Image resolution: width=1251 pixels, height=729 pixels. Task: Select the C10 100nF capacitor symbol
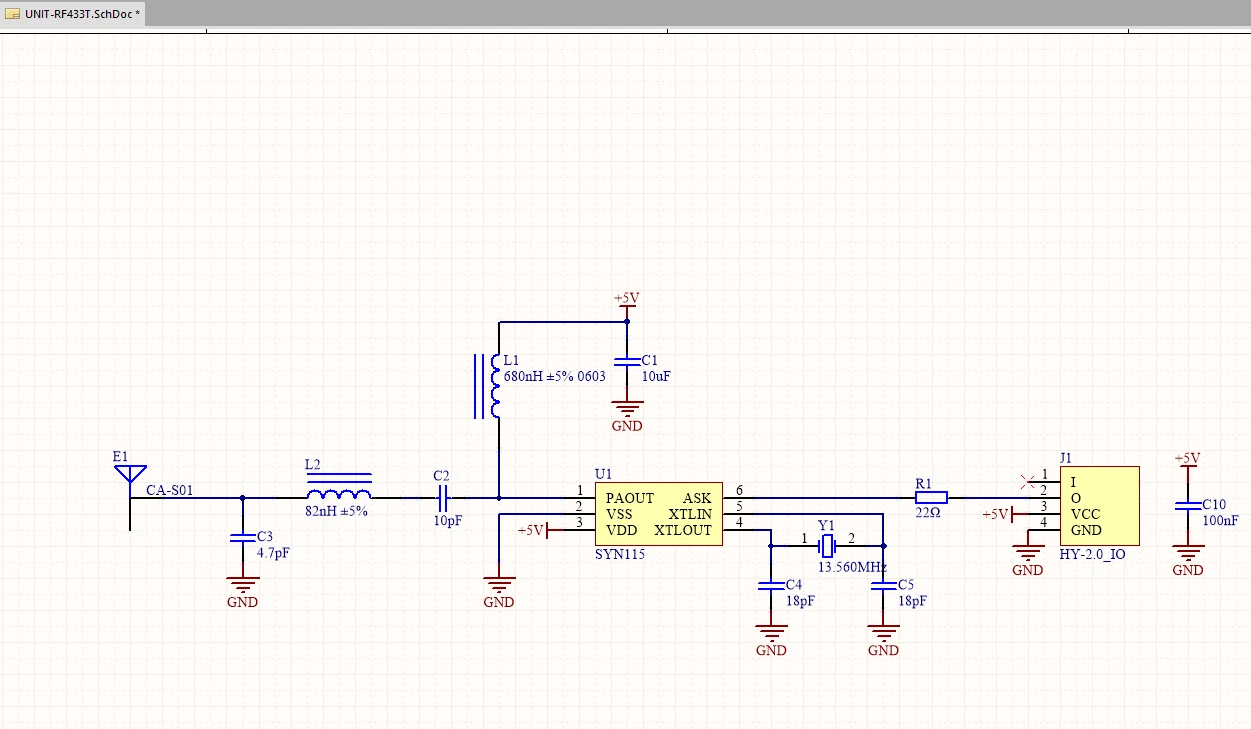coord(1187,506)
